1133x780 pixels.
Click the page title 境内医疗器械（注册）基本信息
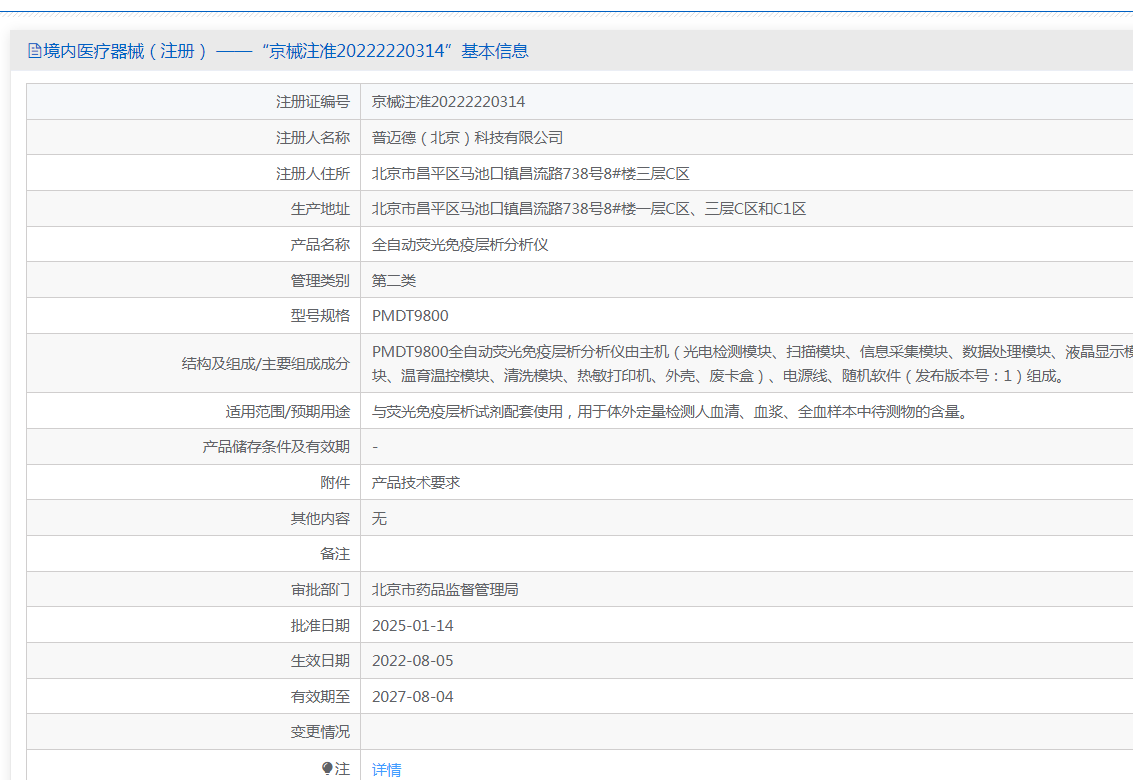pyautogui.click(x=278, y=51)
